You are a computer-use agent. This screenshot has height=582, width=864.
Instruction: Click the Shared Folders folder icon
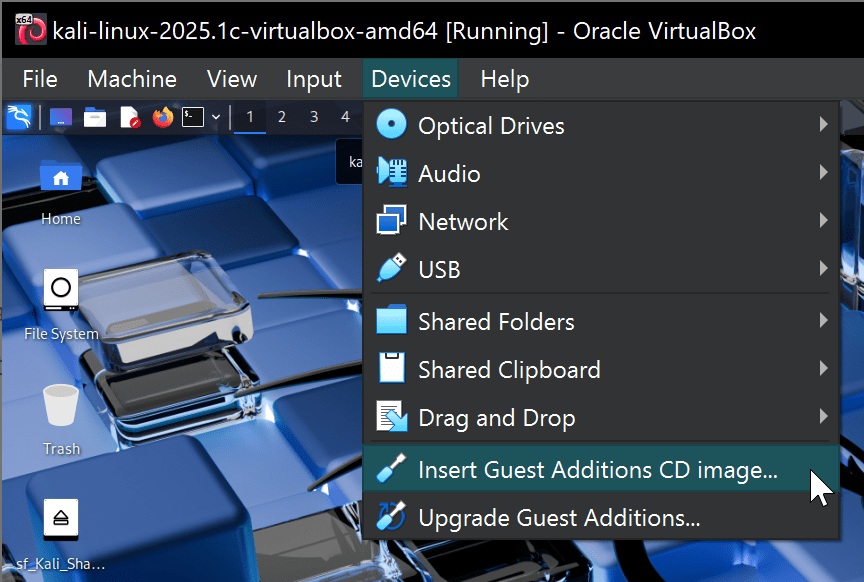click(x=392, y=320)
